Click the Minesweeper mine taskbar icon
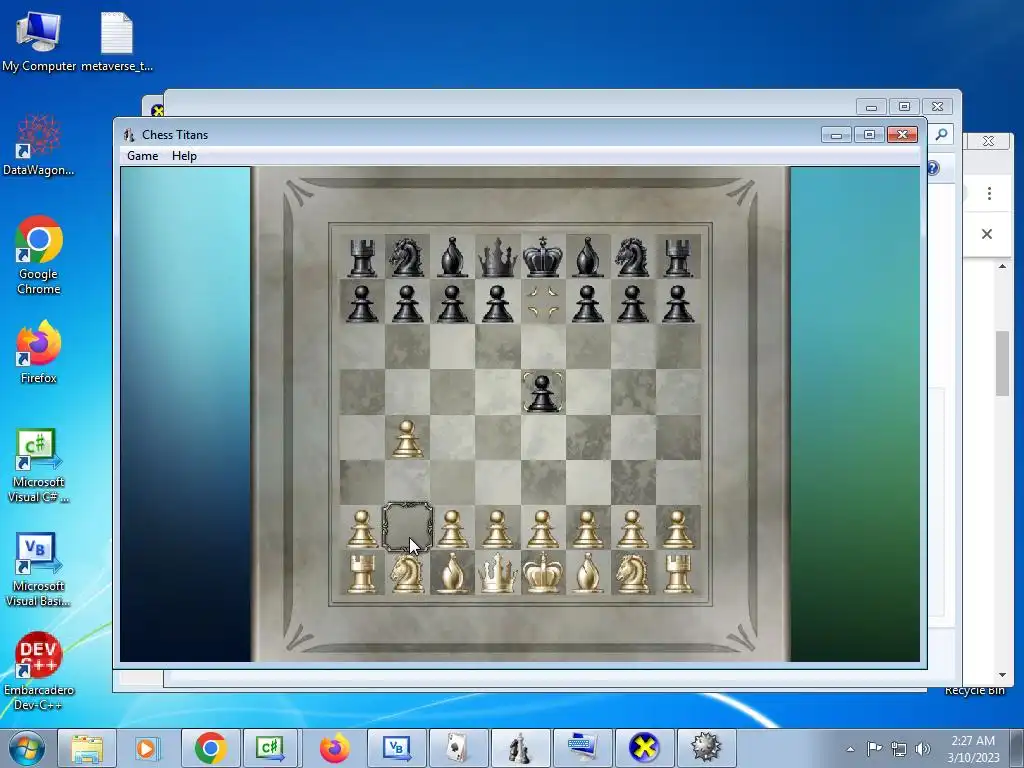 (x=706, y=748)
